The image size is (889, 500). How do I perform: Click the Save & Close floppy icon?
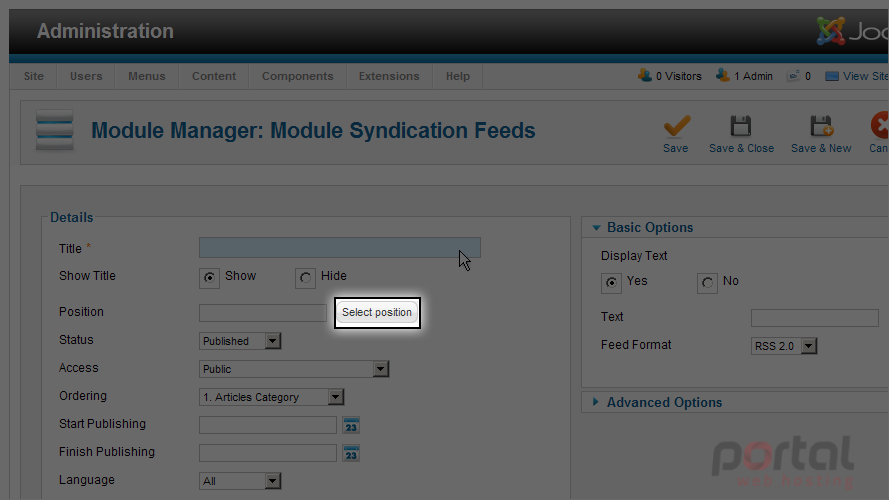click(x=740, y=126)
